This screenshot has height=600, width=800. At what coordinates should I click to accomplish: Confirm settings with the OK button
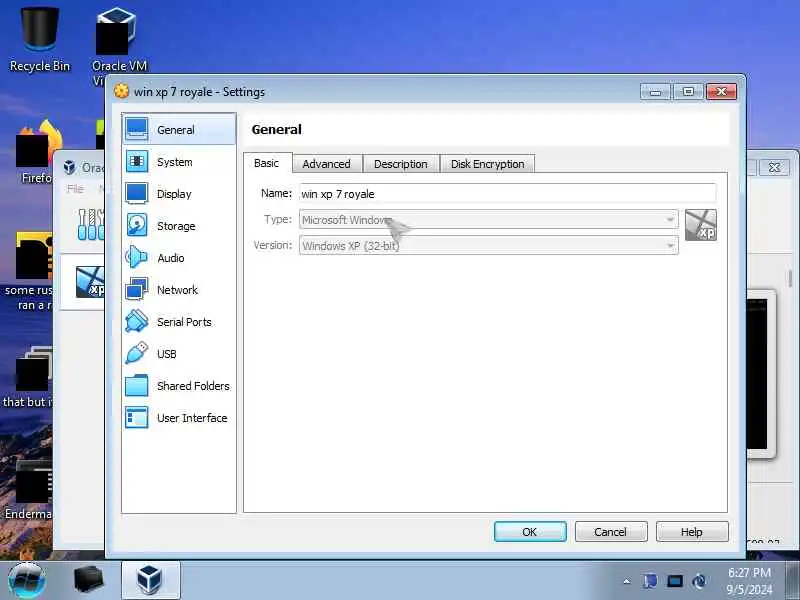[x=530, y=532]
